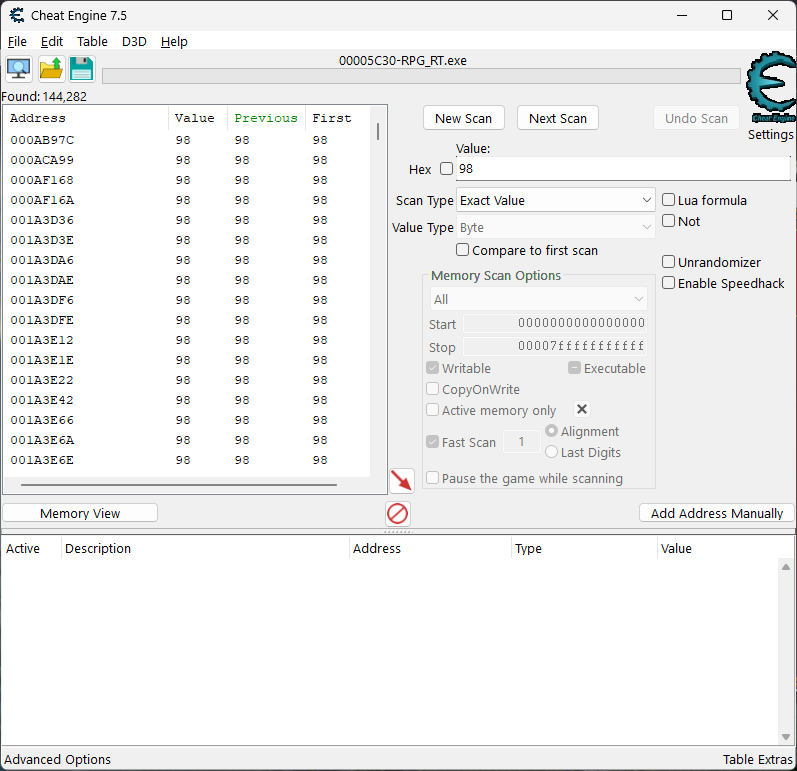Save table with the floppy disk icon
This screenshot has height=771, width=797.
[x=81, y=69]
